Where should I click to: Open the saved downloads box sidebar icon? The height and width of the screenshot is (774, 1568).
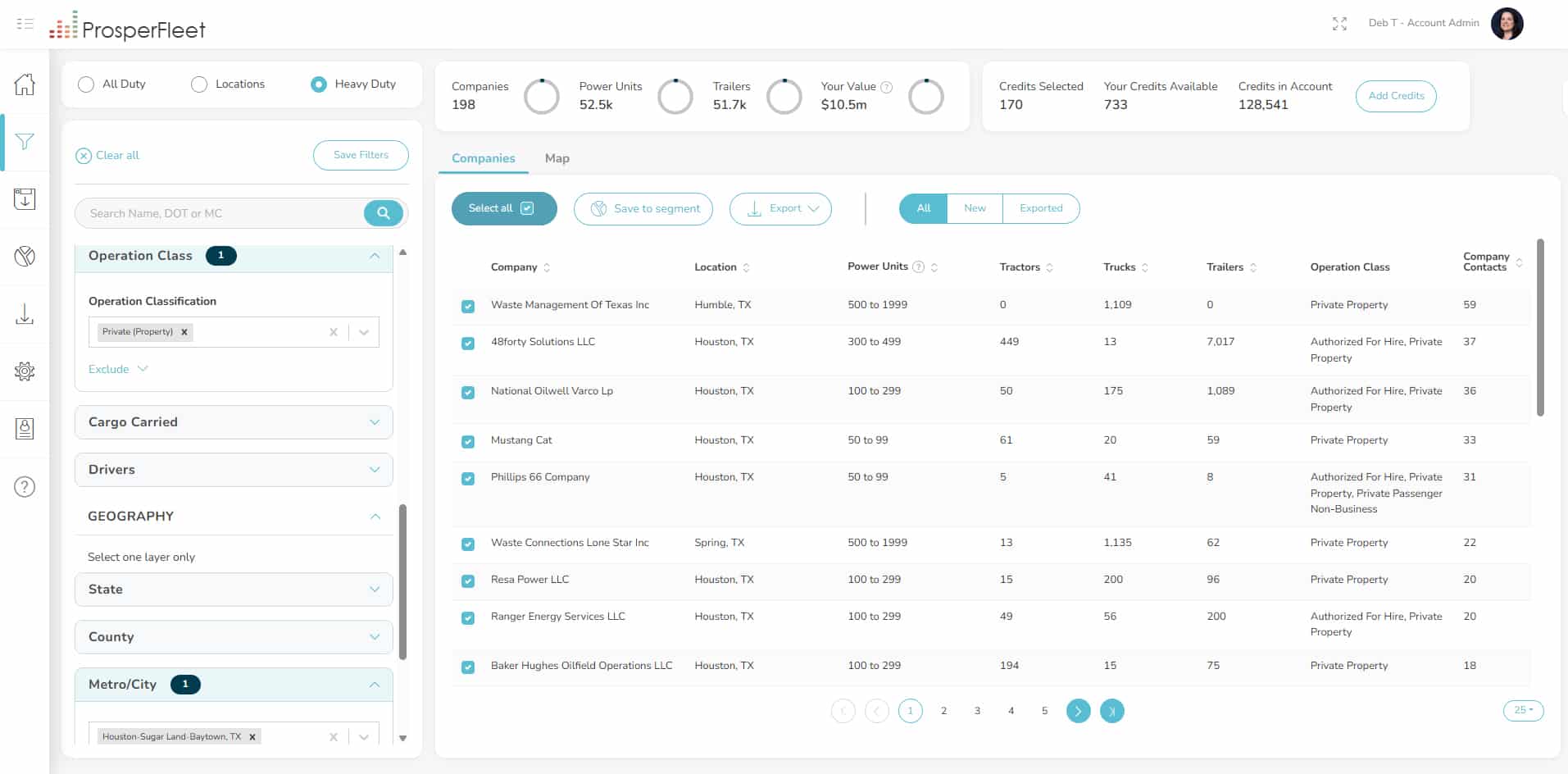click(x=25, y=198)
